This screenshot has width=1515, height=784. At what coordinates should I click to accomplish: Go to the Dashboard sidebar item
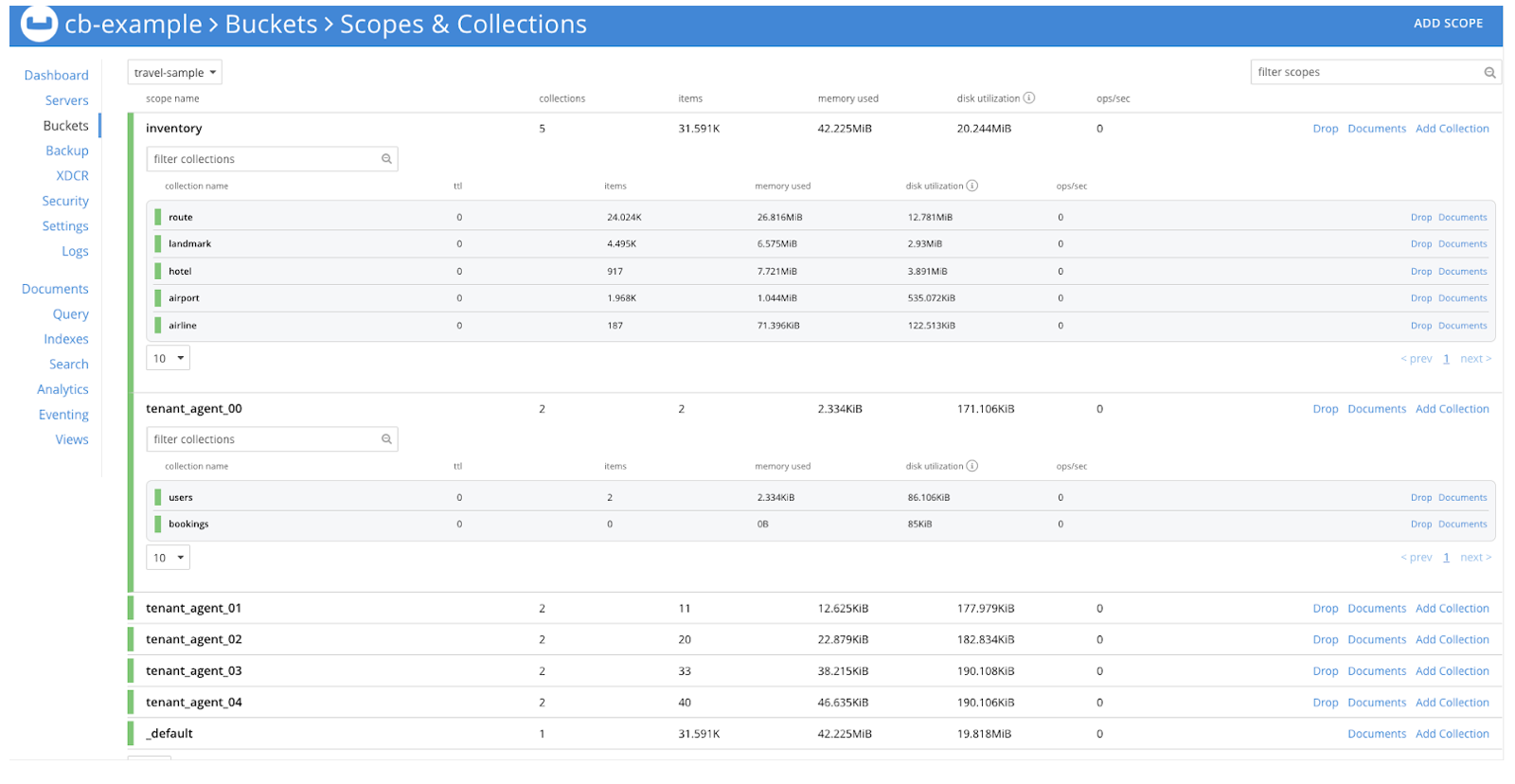click(x=56, y=76)
